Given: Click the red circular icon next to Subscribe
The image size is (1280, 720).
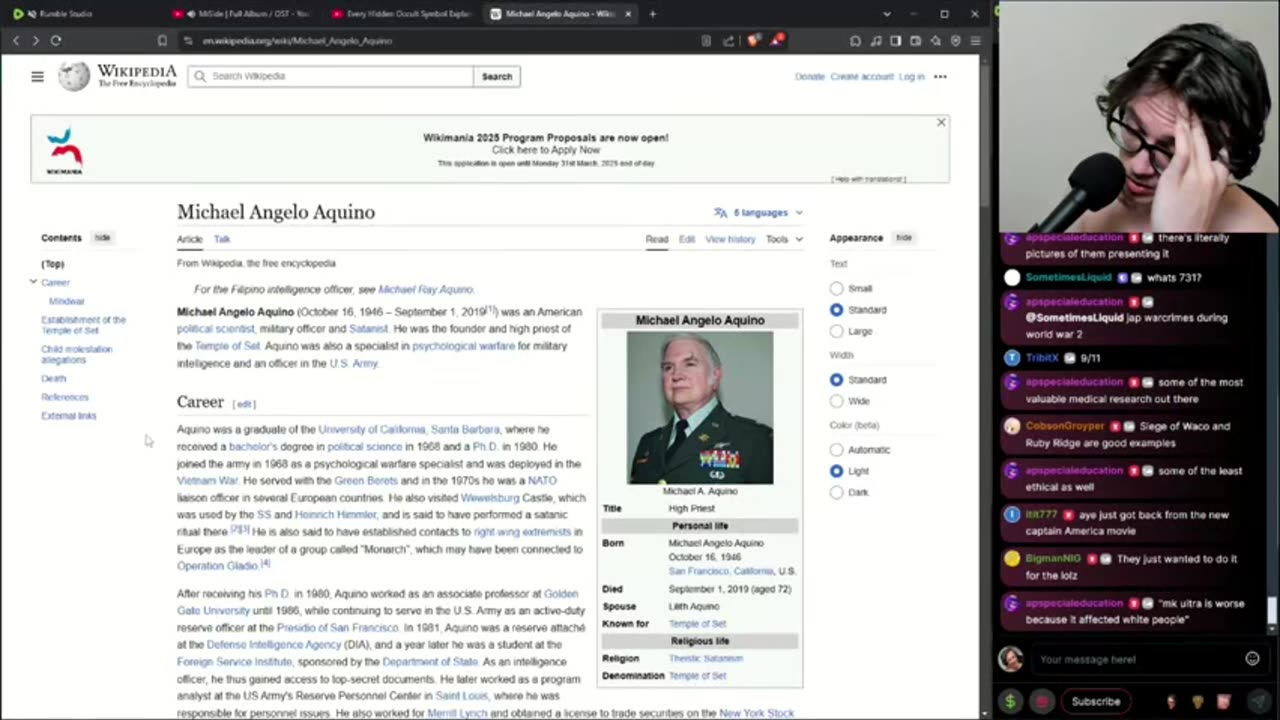Looking at the screenshot, I should 1041,701.
